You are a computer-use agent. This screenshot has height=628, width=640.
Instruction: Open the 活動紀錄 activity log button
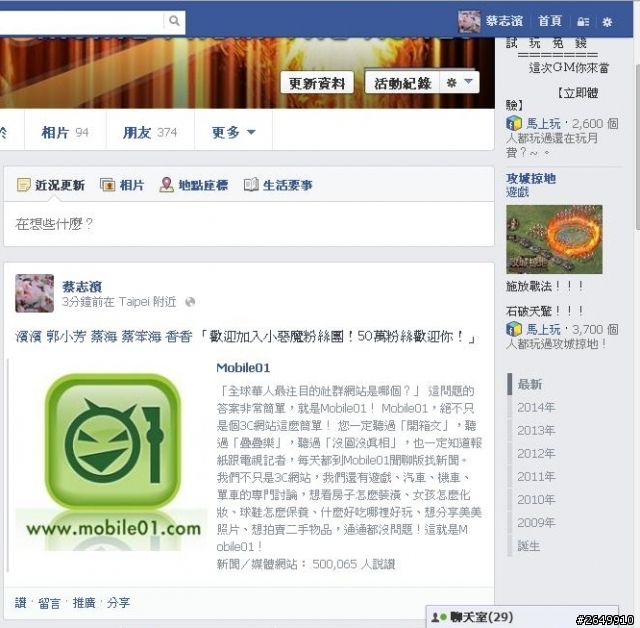(x=402, y=83)
